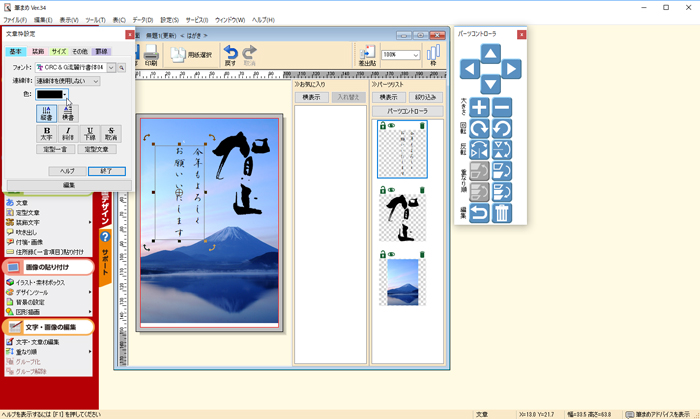Open the 100% zoom dropdown
Viewport: 700px width, 419px height.
point(414,56)
